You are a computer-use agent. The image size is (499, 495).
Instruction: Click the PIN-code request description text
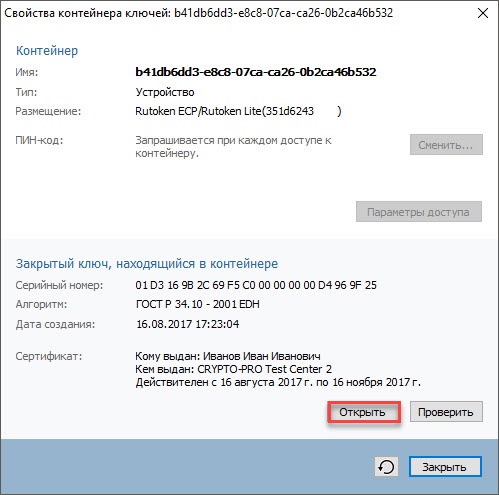click(x=233, y=147)
